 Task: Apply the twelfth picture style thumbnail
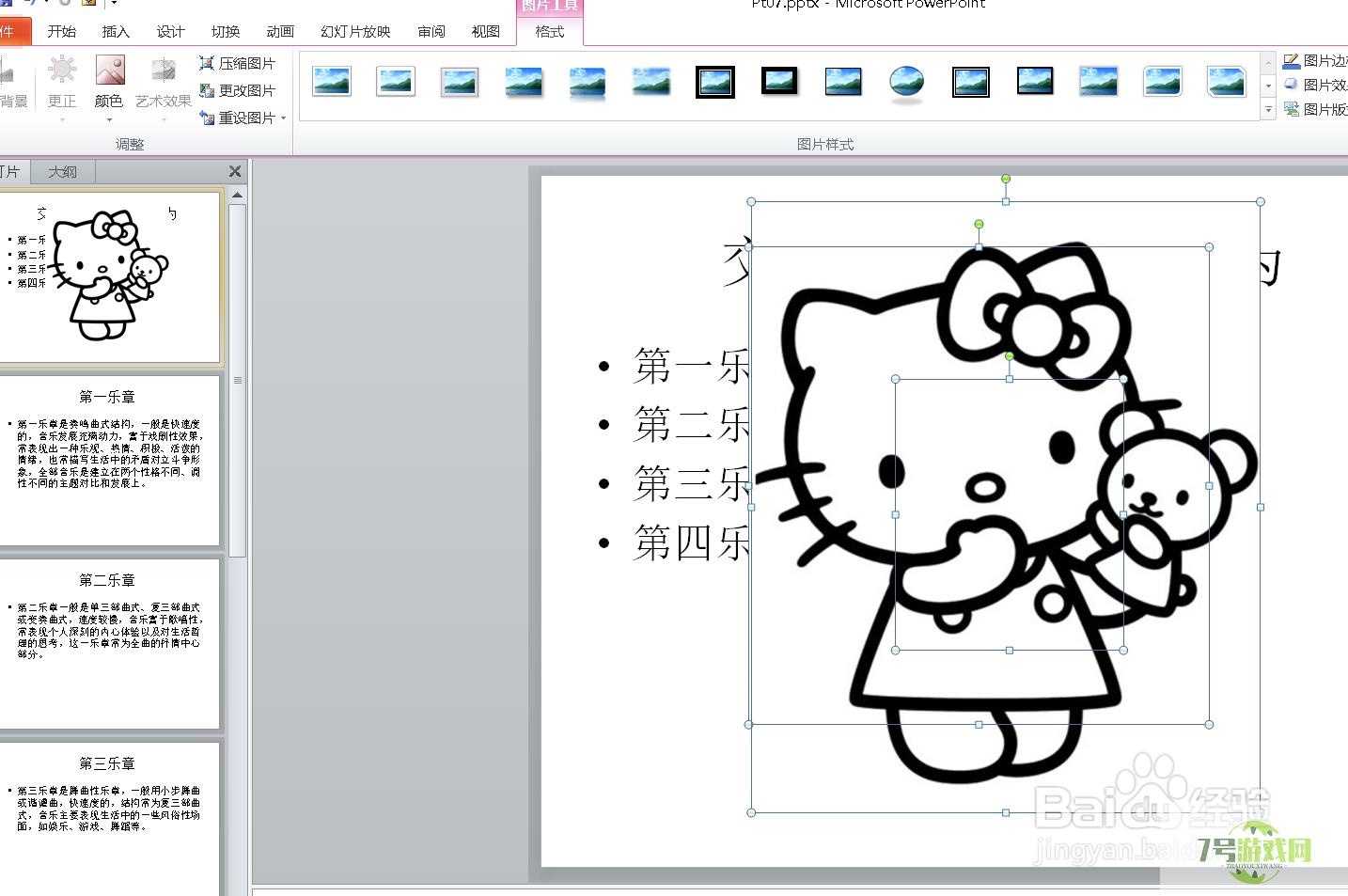click(1035, 82)
